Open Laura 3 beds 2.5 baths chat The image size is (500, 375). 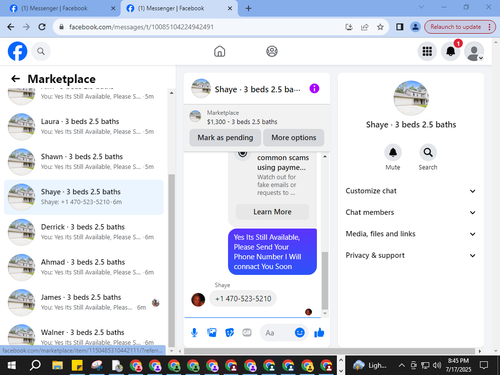83,126
